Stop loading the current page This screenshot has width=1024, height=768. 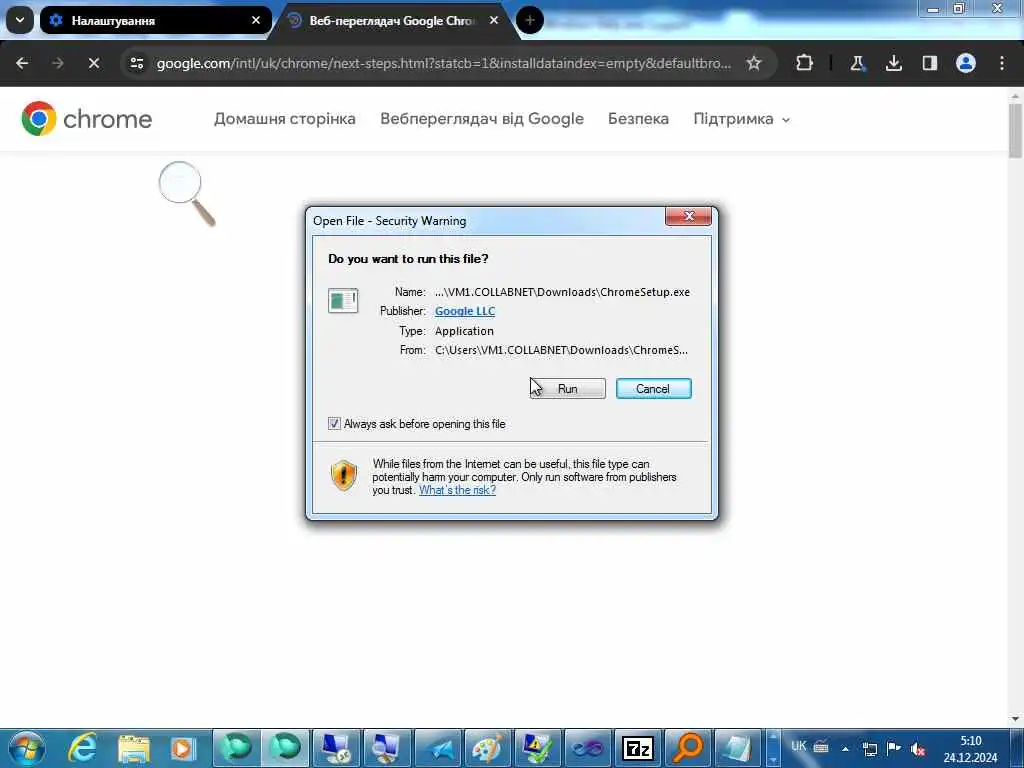tap(94, 63)
